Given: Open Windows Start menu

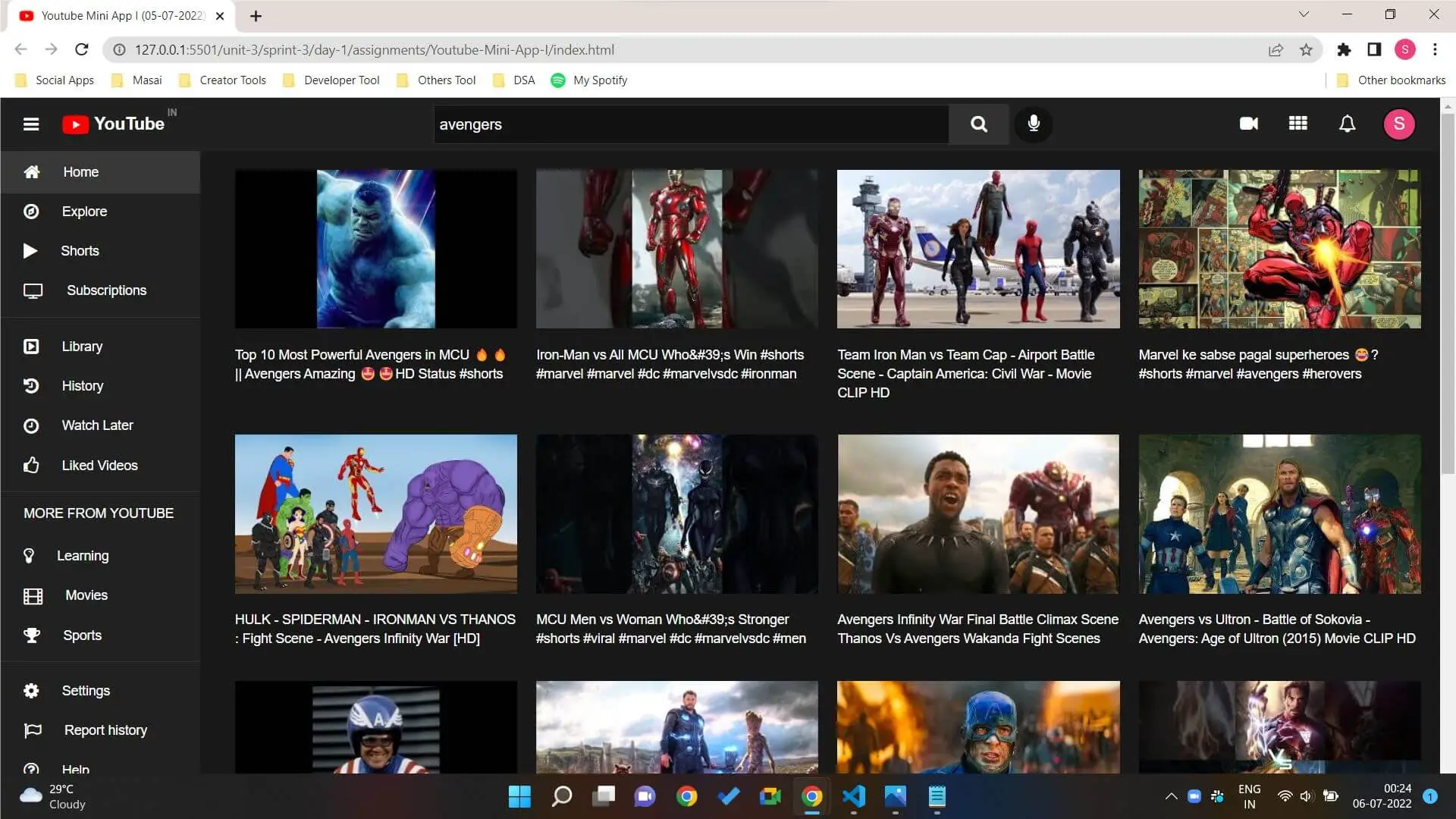Looking at the screenshot, I should (x=519, y=796).
